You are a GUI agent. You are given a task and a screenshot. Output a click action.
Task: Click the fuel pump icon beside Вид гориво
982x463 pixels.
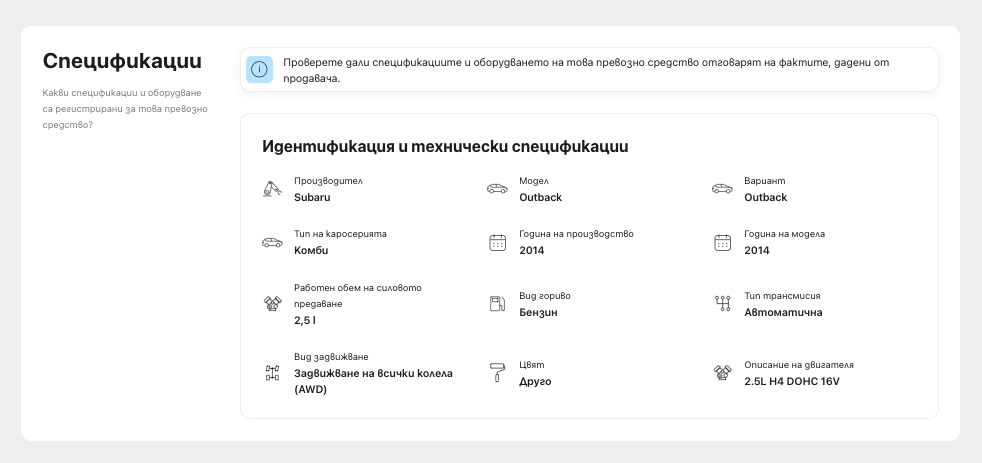497,304
